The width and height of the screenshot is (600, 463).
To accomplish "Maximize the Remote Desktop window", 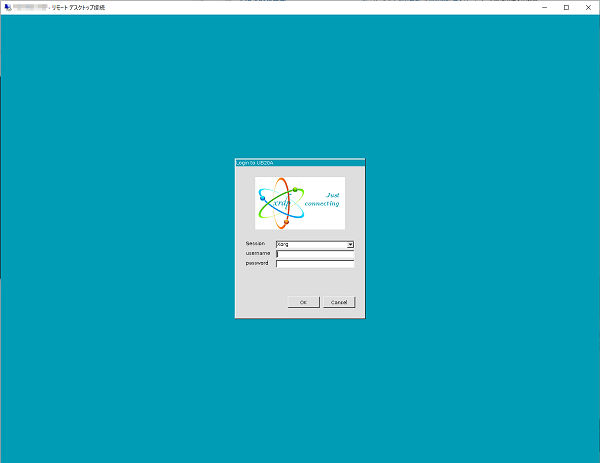I will coord(565,7).
